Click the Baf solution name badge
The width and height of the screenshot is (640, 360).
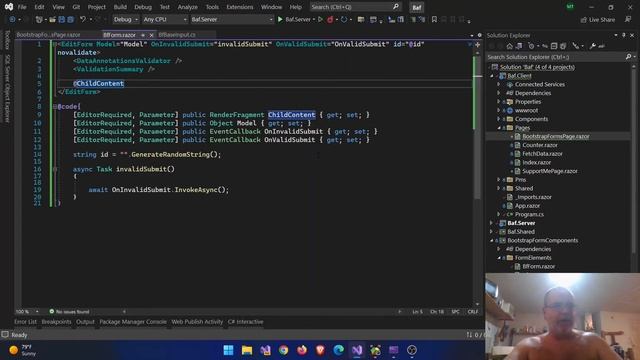(416, 7)
